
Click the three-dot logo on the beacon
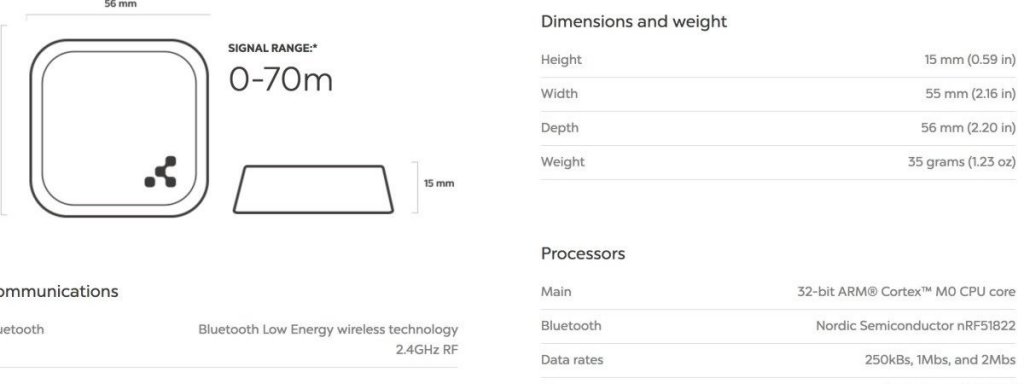pyautogui.click(x=161, y=172)
